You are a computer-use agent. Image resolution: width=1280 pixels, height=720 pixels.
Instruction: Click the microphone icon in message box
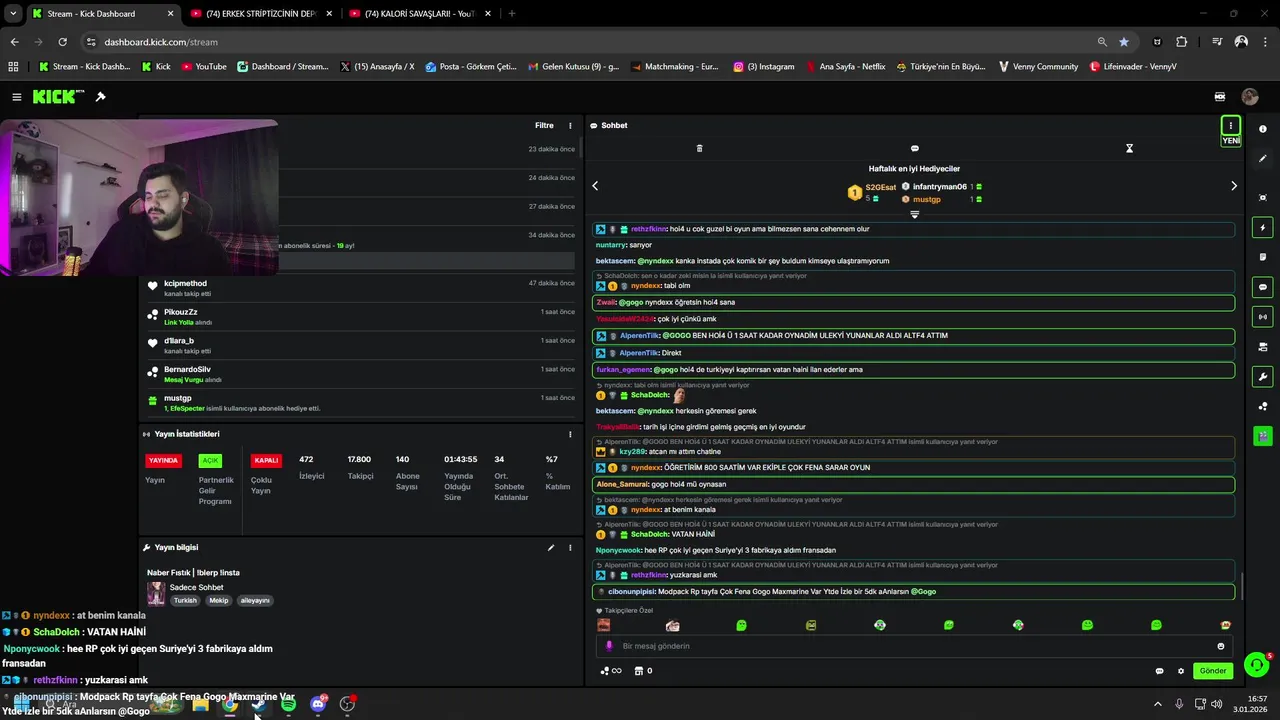point(609,646)
